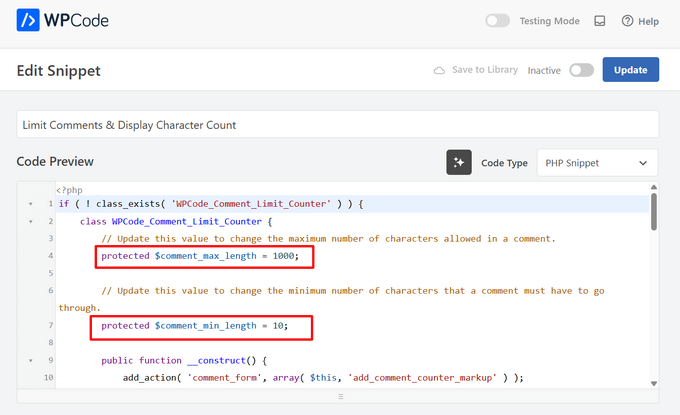The width and height of the screenshot is (680, 415).
Task: Click the Save to Library link
Action: coord(484,70)
